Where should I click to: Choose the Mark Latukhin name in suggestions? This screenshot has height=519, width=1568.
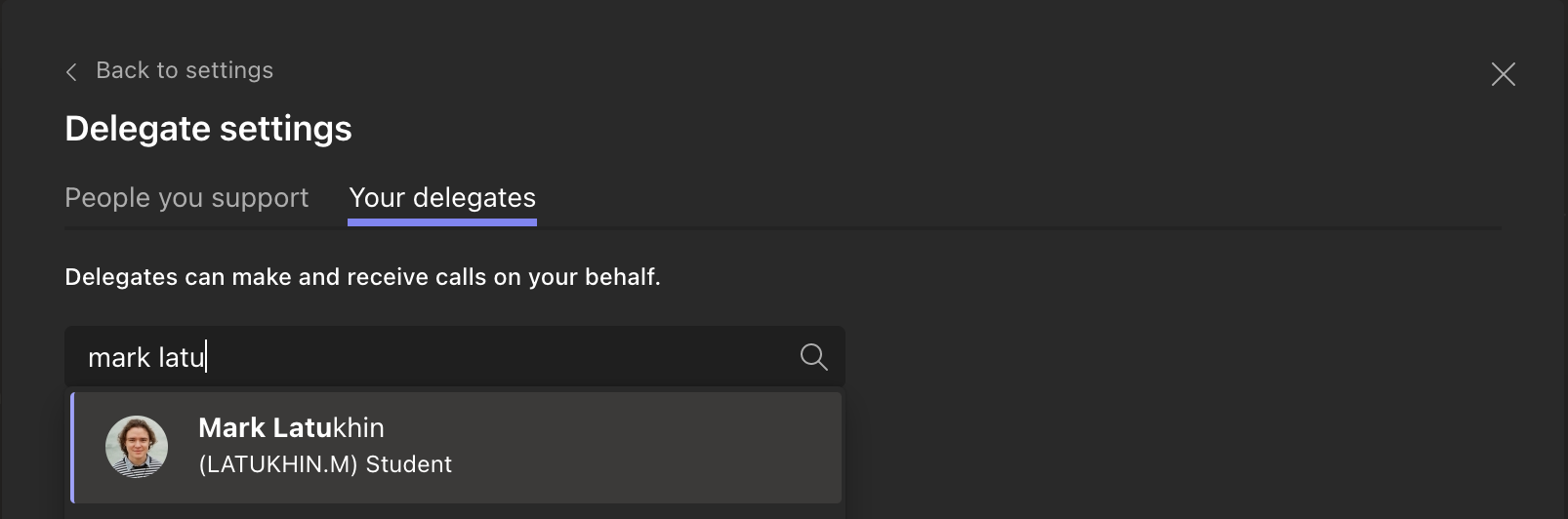[291, 428]
